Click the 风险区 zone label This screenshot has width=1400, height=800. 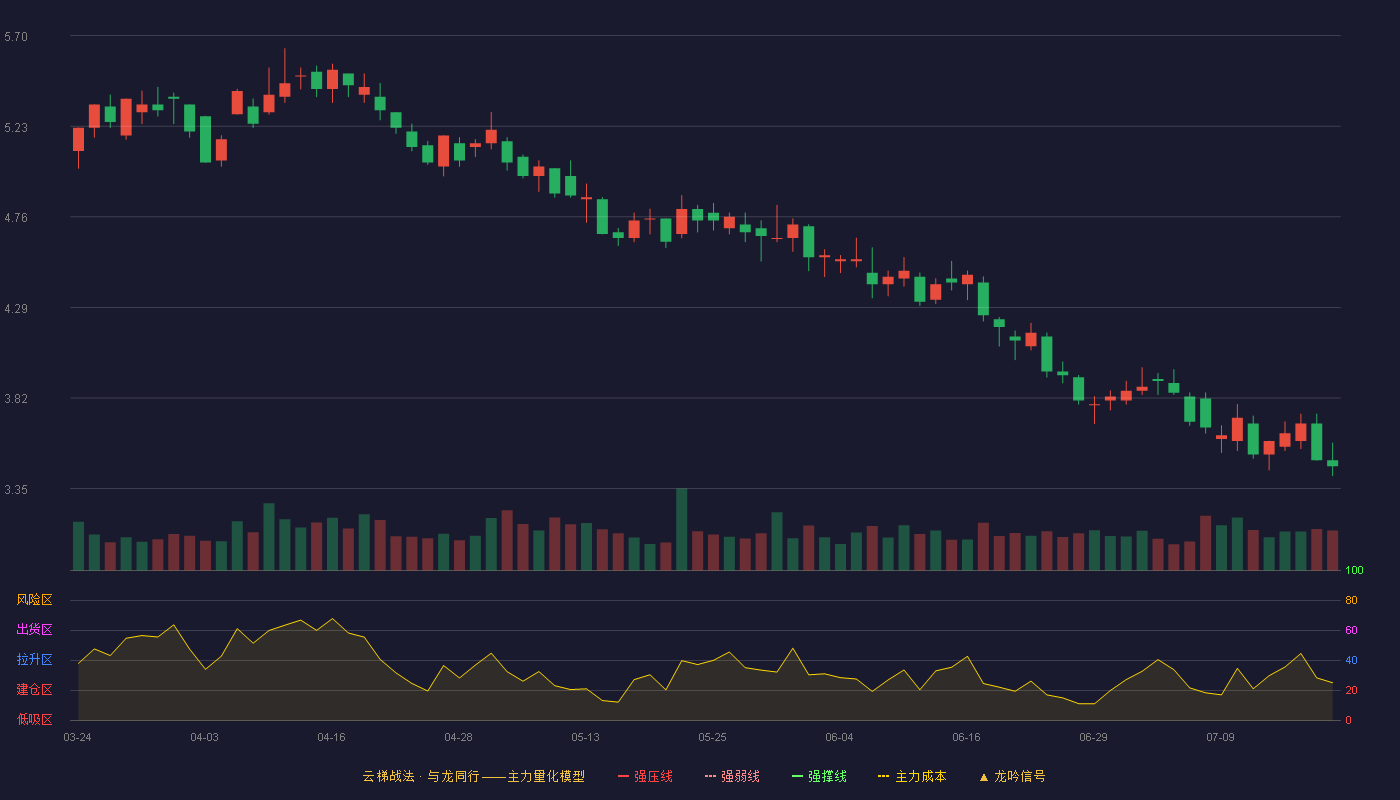[x=34, y=600]
